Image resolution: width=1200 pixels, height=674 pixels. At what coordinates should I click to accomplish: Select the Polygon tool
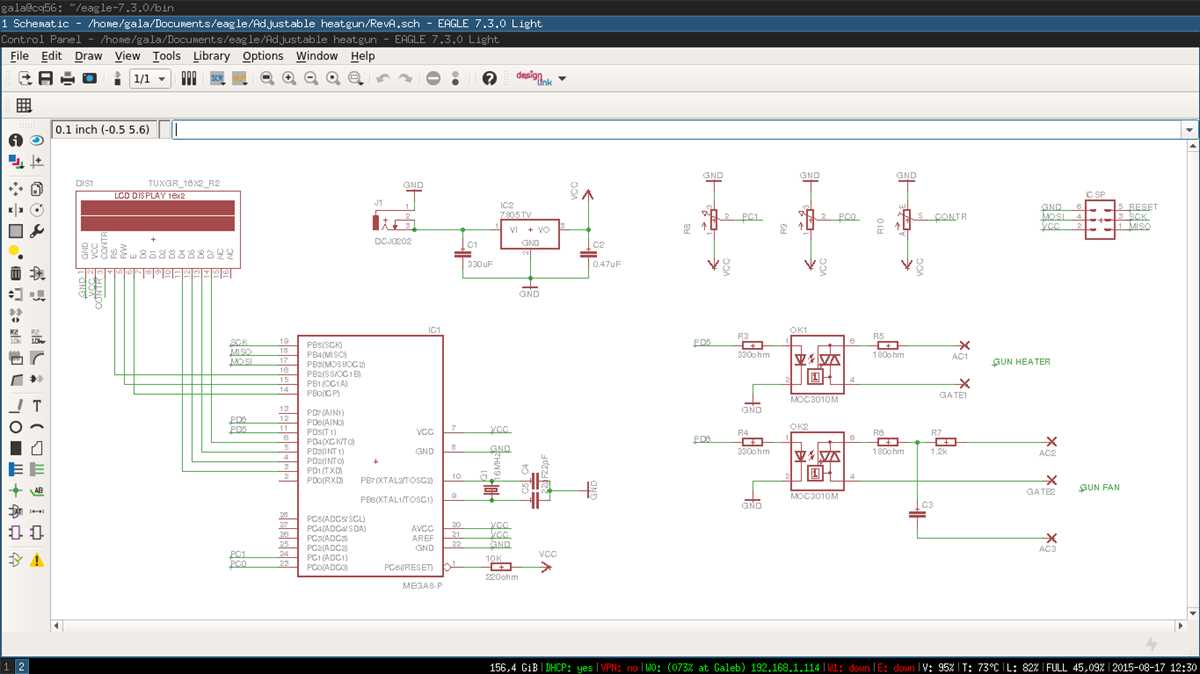tap(37, 448)
